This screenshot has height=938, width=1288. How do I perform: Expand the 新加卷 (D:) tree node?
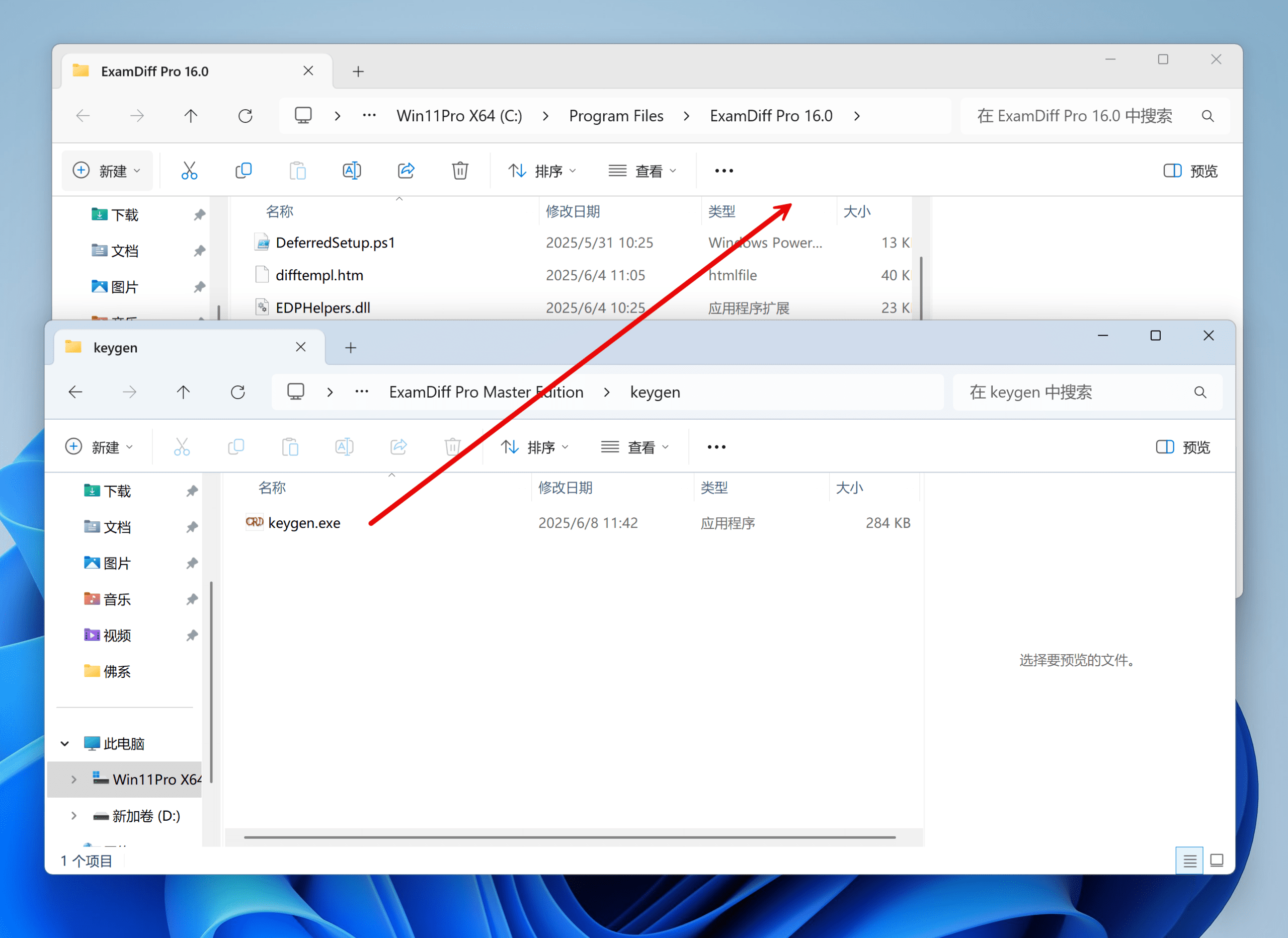(74, 816)
